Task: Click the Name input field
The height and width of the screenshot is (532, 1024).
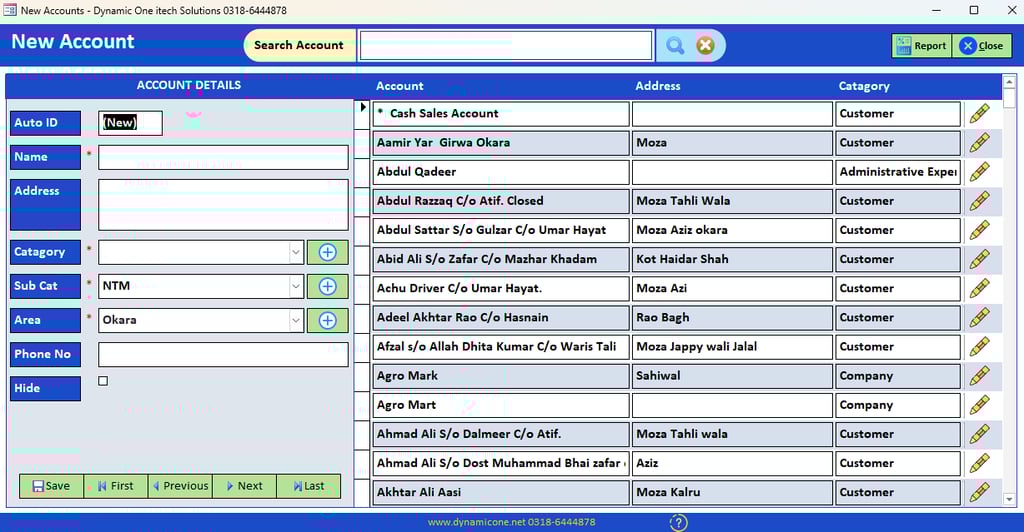Action: click(x=223, y=158)
